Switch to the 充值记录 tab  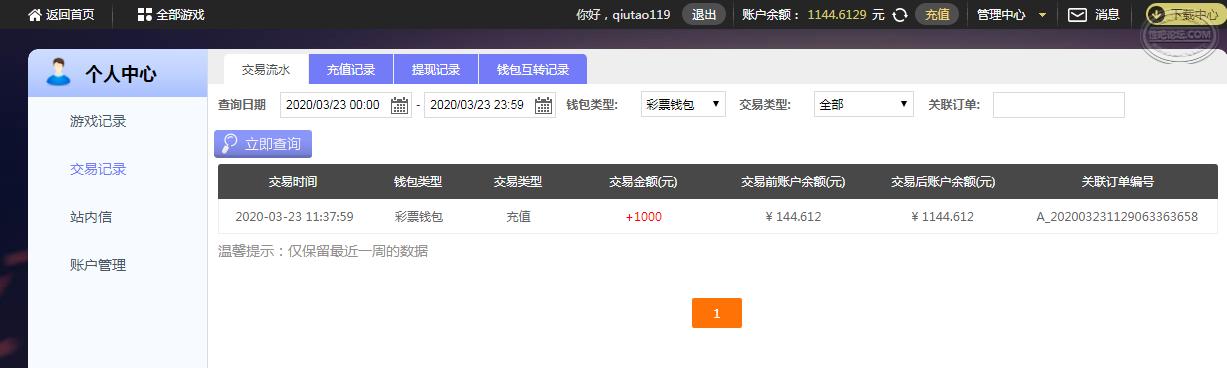click(x=351, y=70)
